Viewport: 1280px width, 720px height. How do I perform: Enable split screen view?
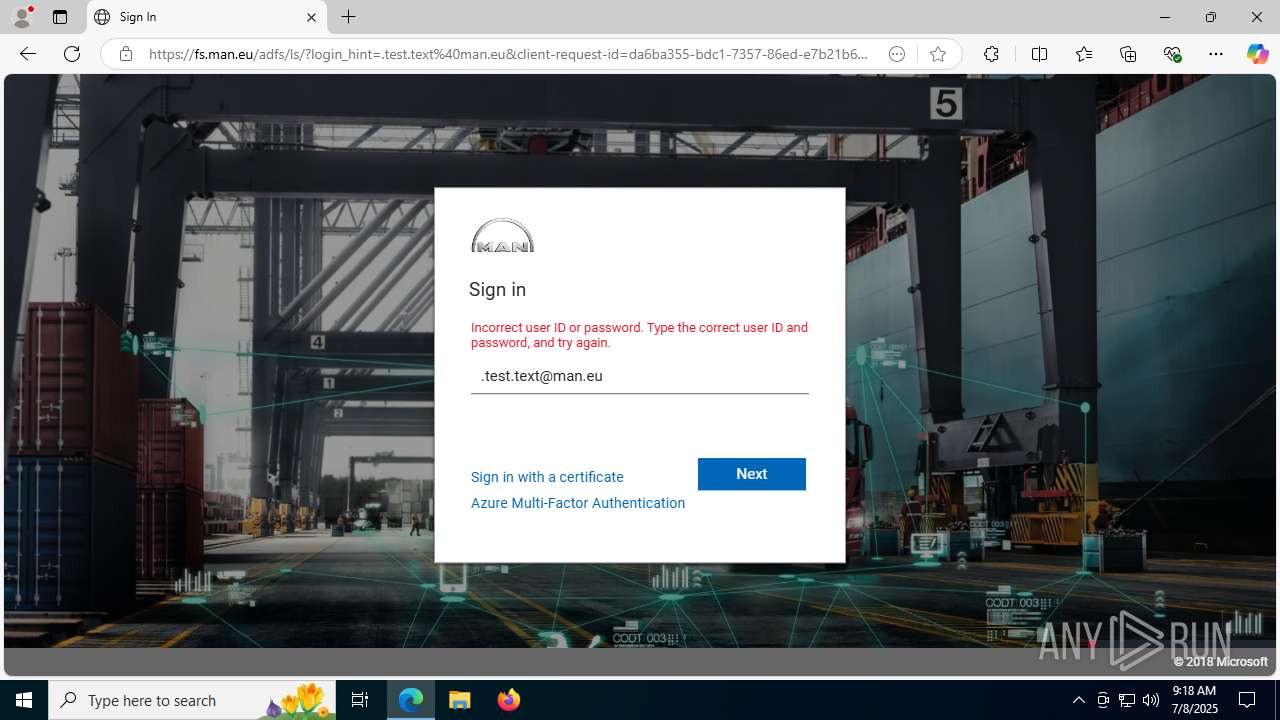tap(1039, 54)
